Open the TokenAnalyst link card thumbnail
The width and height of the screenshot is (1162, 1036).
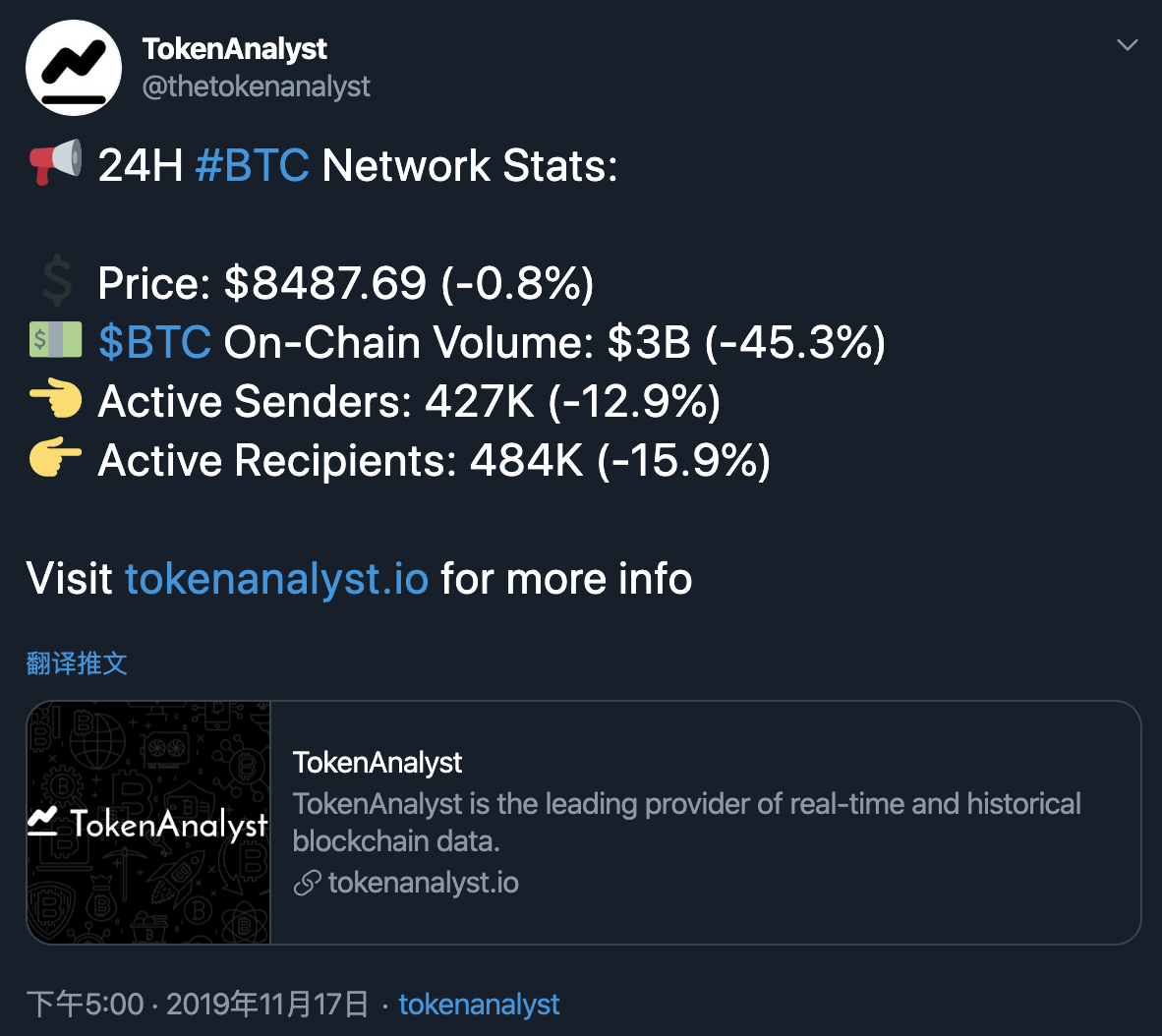tap(149, 823)
